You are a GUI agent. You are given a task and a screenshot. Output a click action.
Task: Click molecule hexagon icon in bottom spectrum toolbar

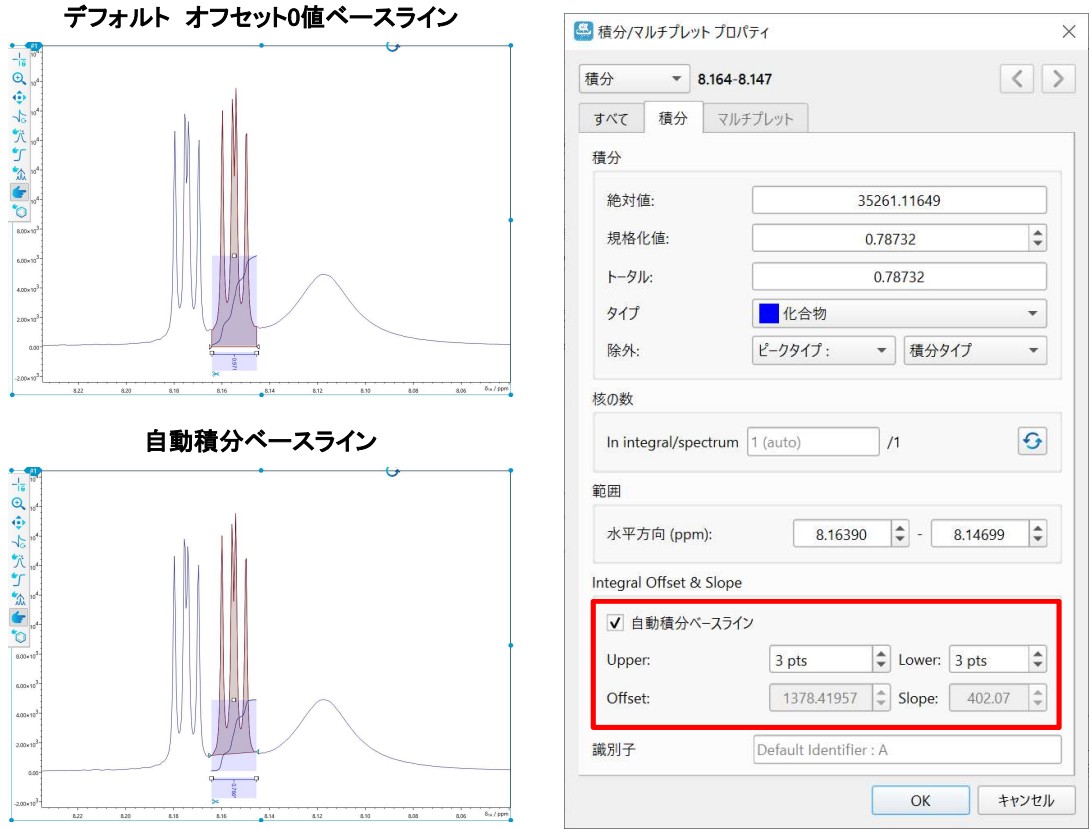(x=19, y=636)
